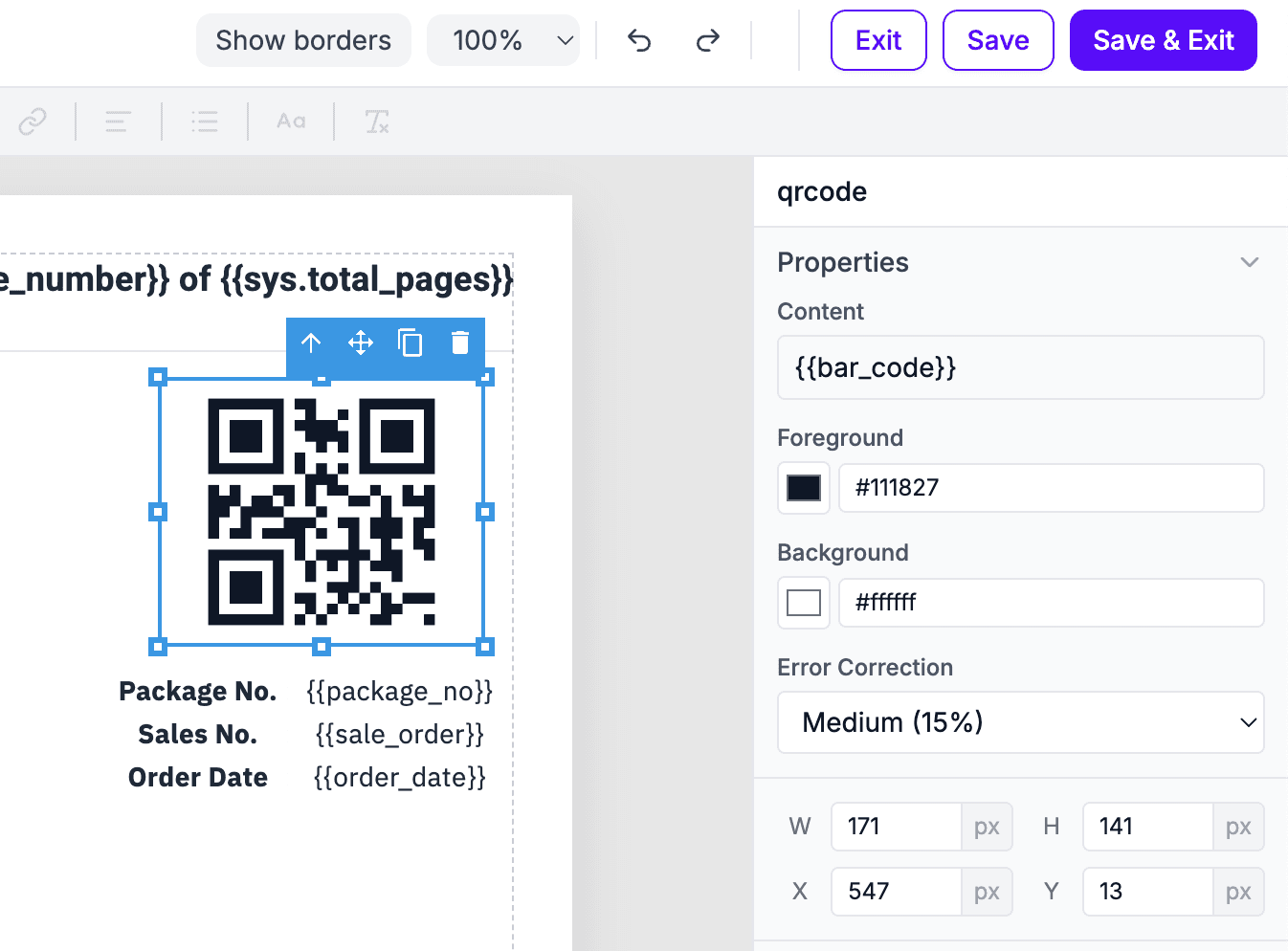
Task: Insert a hyperlink using the link icon
Action: point(32,122)
